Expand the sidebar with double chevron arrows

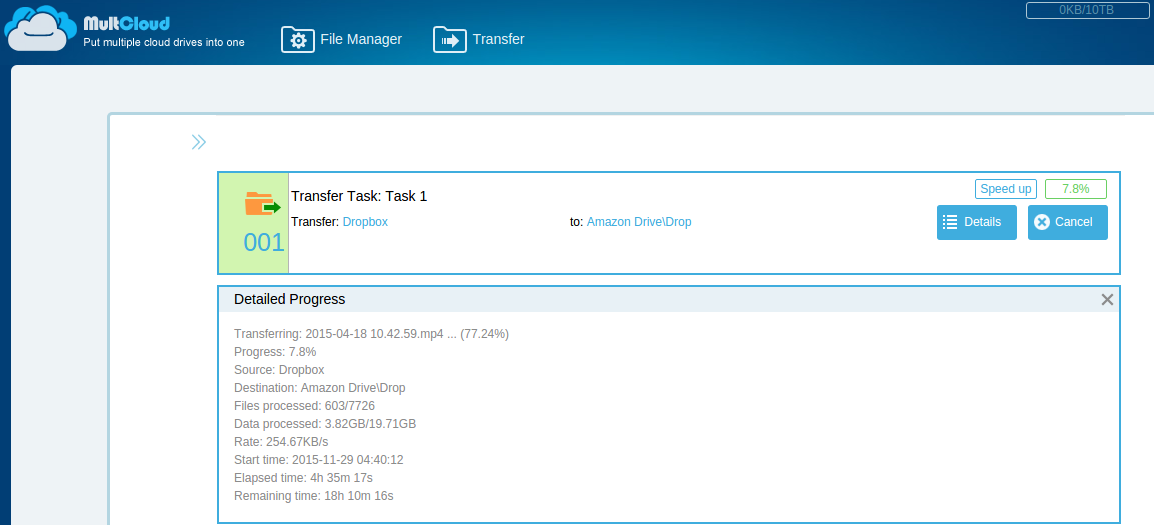click(199, 142)
